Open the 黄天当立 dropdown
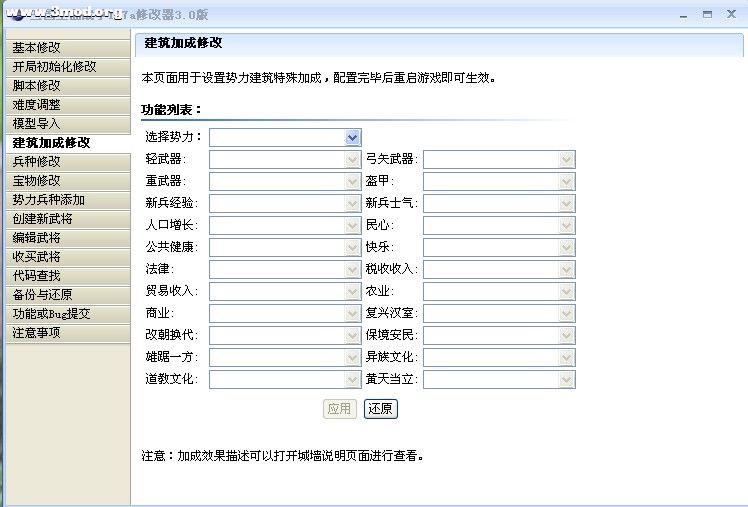Viewport: 748px width, 507px height. point(498,379)
